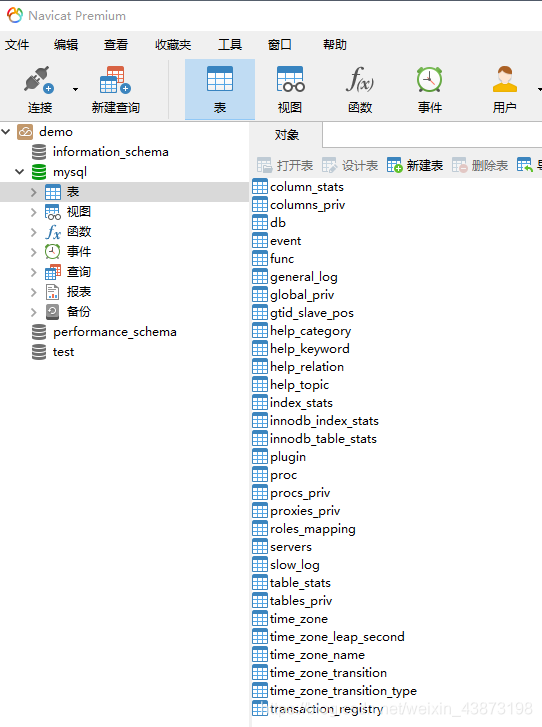Click the column_stats table icon
The height and width of the screenshot is (727, 542).
coord(260,186)
